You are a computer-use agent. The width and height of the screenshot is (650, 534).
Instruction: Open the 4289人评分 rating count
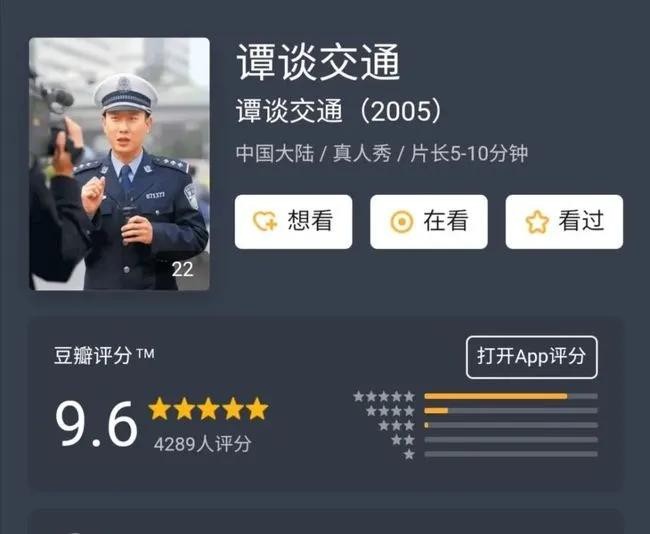203,444
